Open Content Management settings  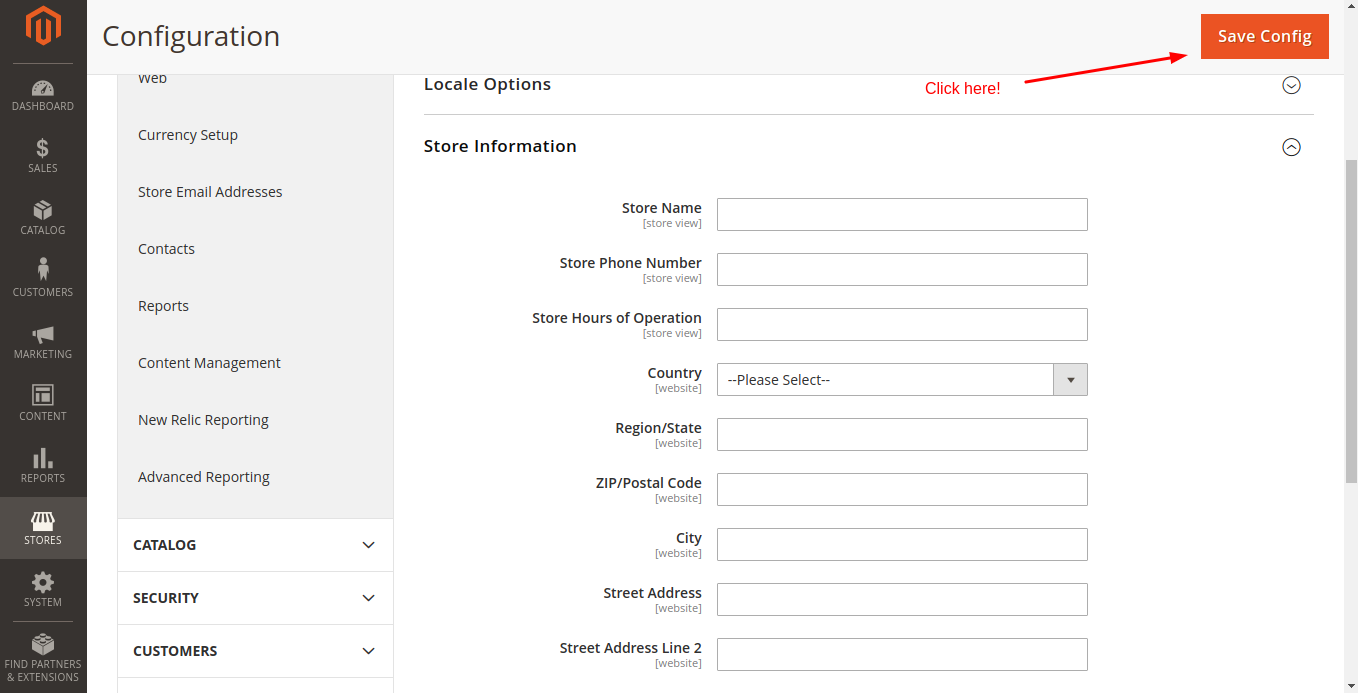209,363
